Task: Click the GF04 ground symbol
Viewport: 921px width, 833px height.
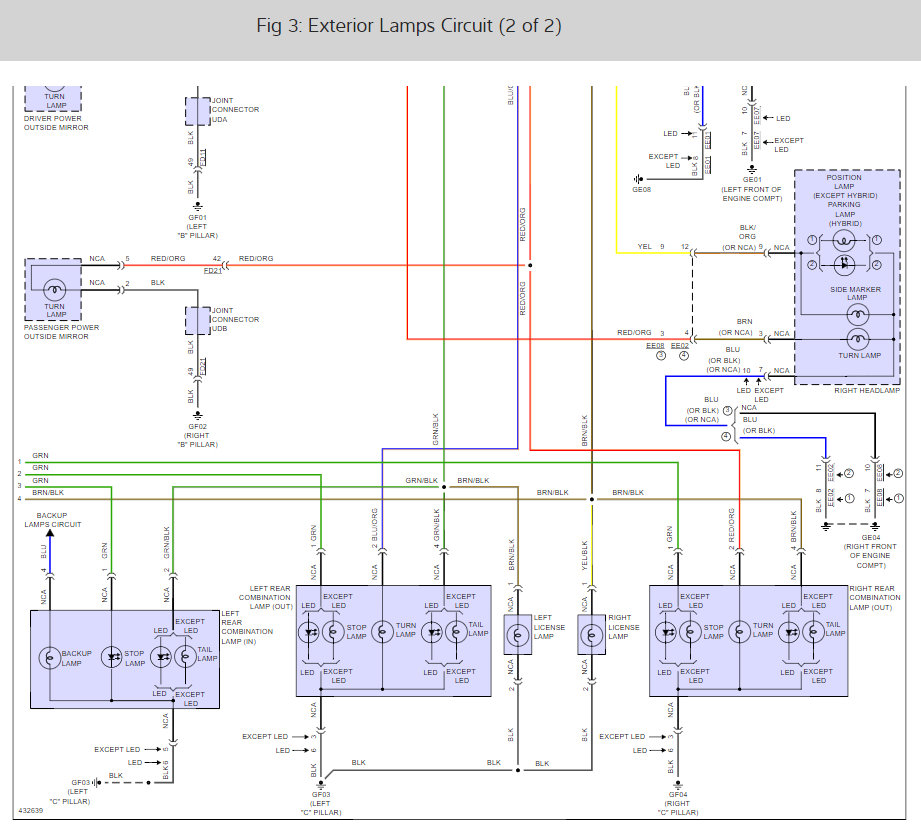Action: coord(678,785)
